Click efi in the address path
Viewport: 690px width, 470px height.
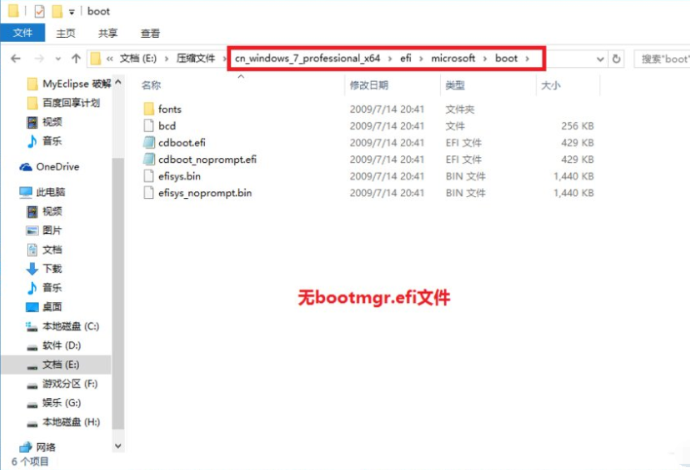coord(406,59)
